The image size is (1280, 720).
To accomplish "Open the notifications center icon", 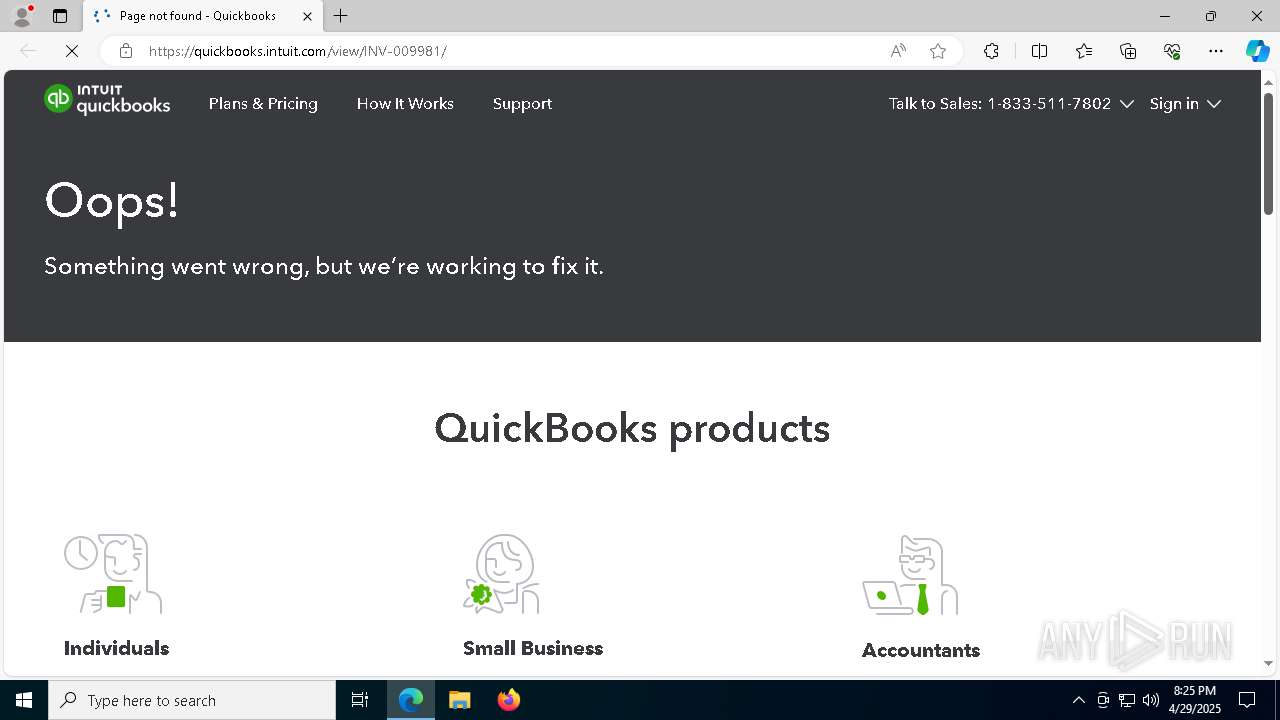I will click(1247, 700).
